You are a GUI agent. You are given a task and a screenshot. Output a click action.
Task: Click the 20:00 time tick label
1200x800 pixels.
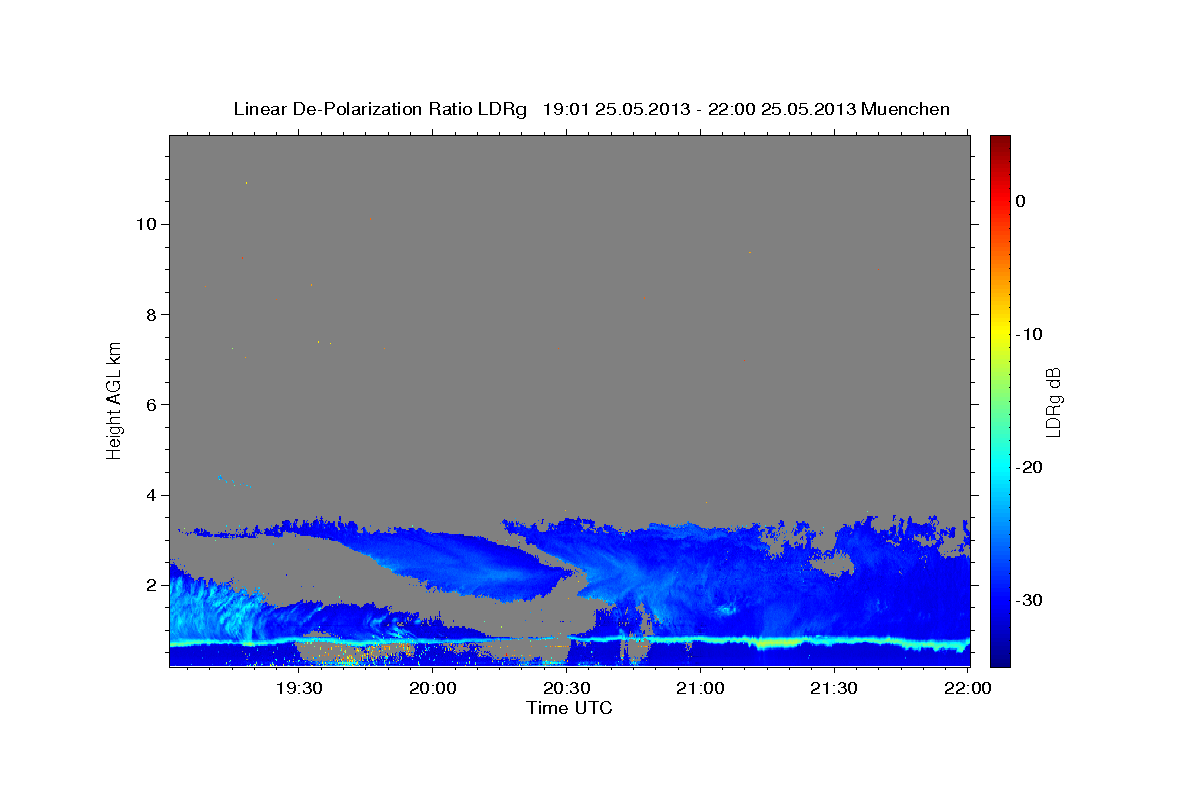coord(433,689)
